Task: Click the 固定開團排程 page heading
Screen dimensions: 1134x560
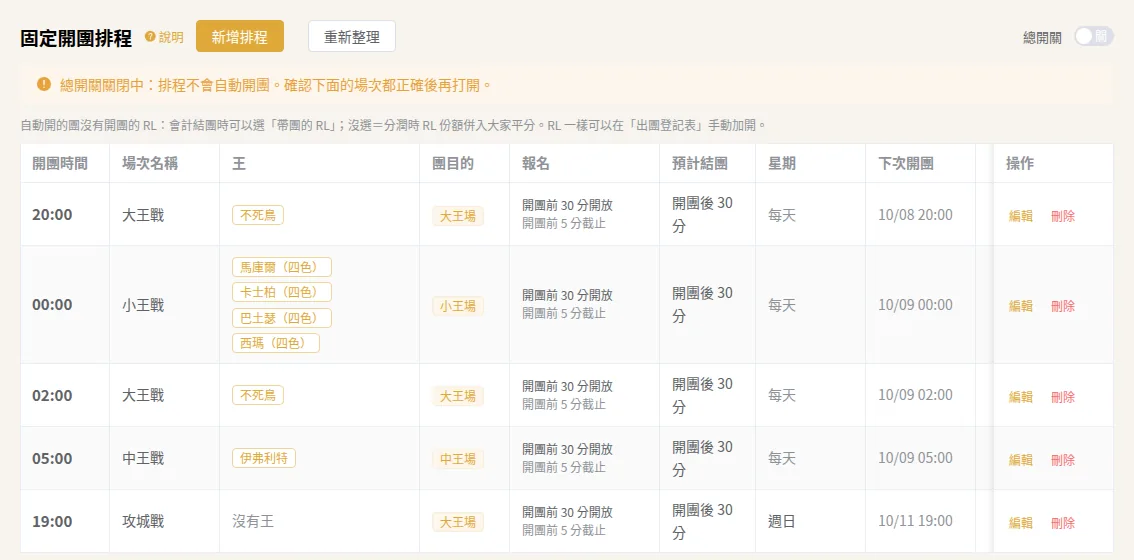Action: tap(77, 38)
